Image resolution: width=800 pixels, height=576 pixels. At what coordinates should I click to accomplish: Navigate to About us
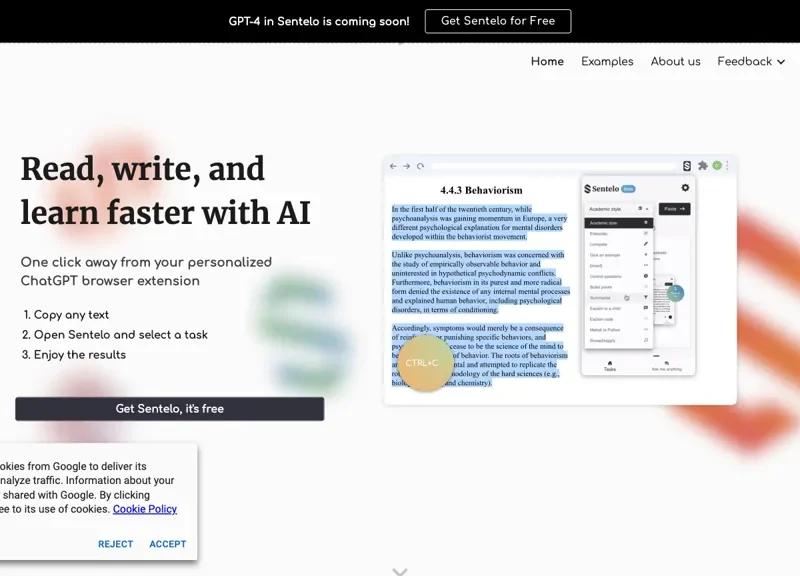[x=676, y=62]
